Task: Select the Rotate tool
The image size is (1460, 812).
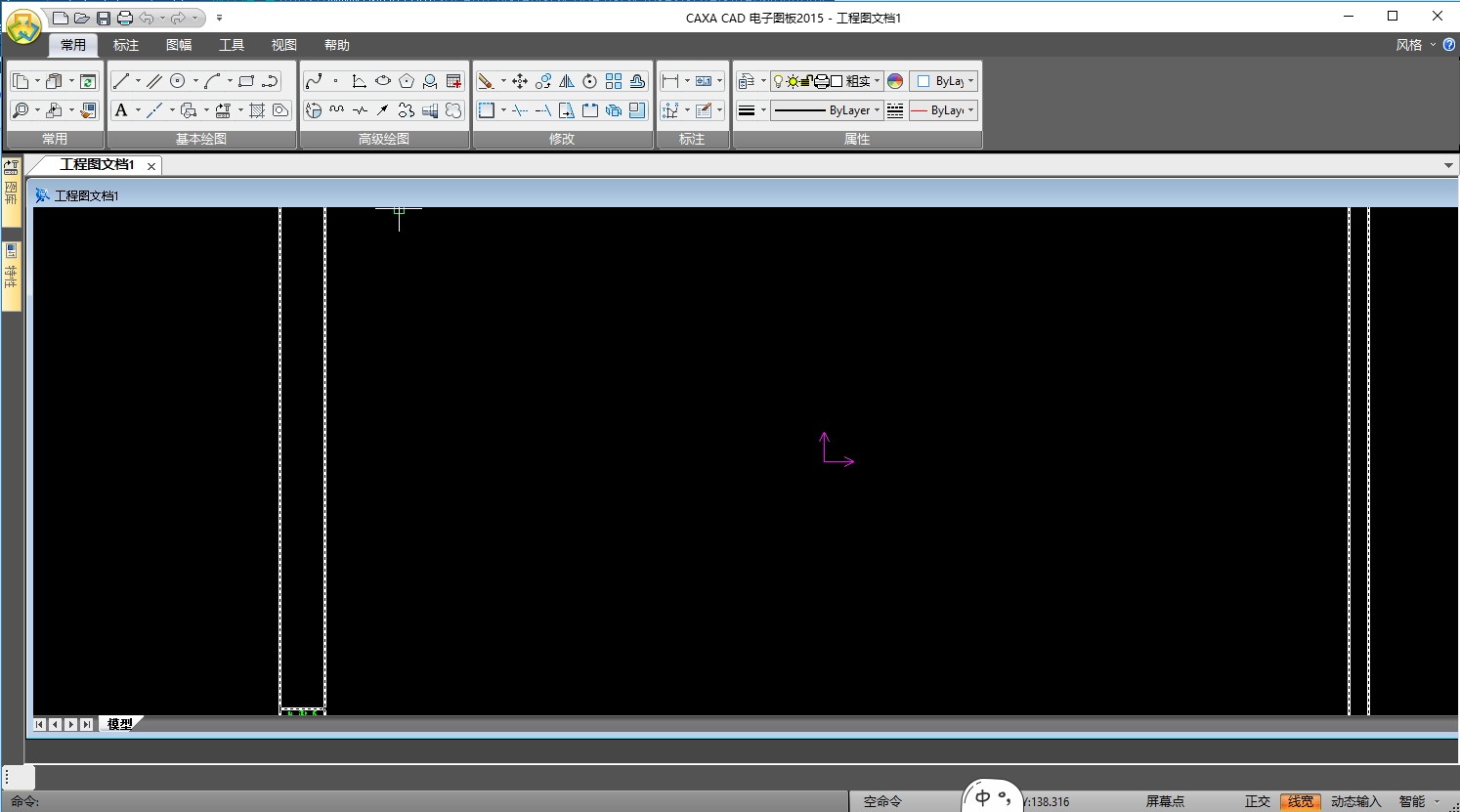Action: click(x=590, y=81)
